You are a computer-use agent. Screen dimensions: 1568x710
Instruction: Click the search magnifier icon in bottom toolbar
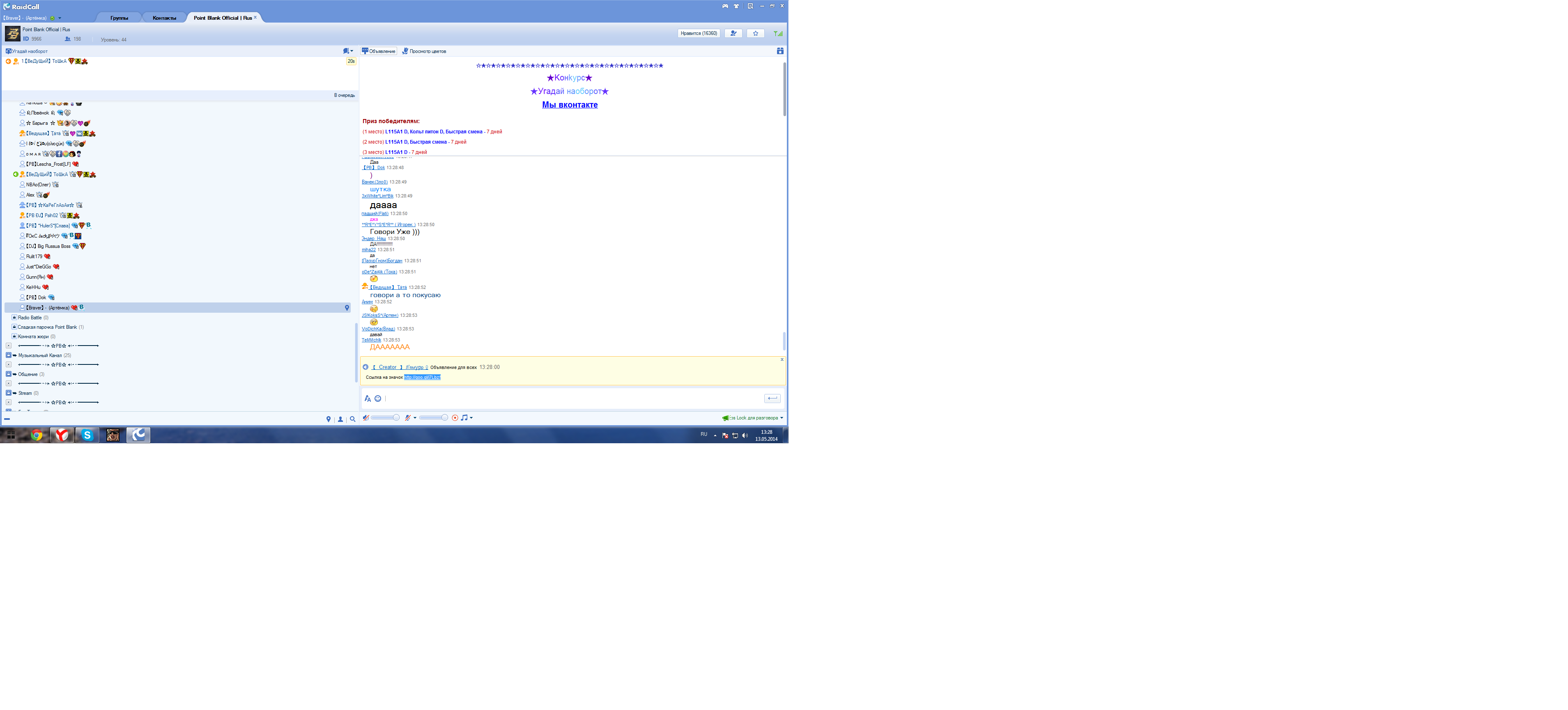(x=352, y=419)
